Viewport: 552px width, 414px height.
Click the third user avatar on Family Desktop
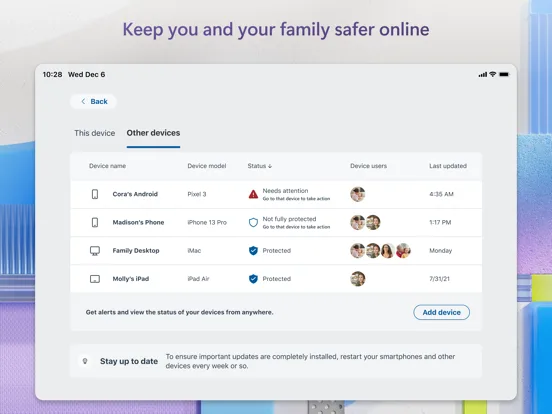(388, 250)
